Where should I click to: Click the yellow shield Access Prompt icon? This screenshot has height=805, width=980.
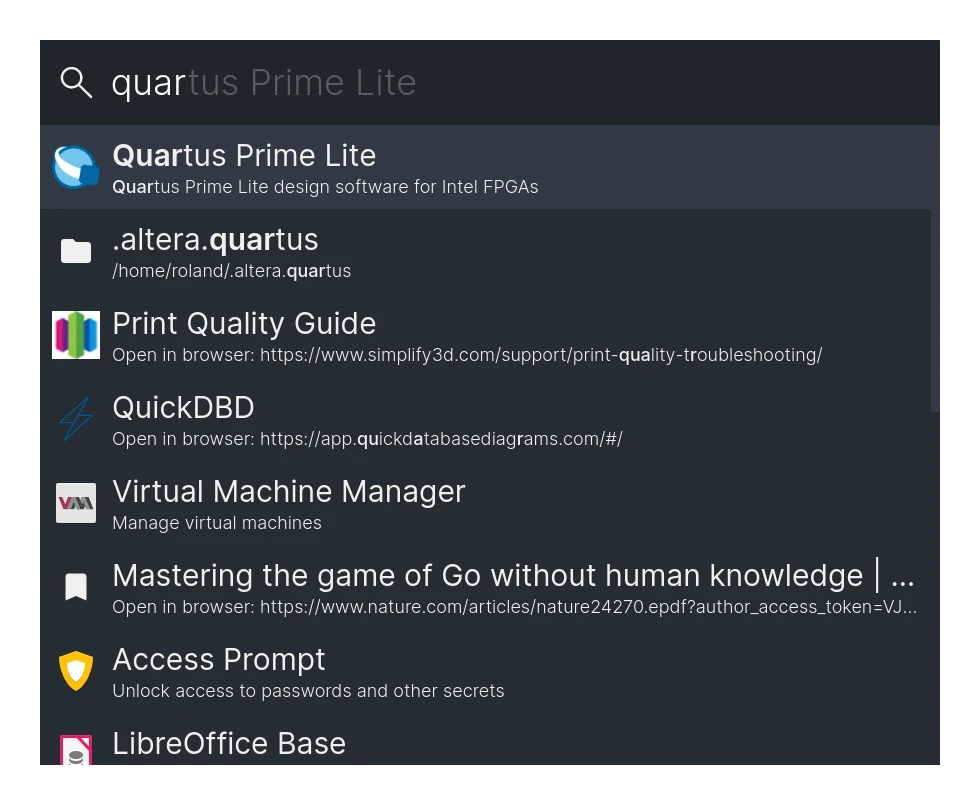[x=76, y=671]
